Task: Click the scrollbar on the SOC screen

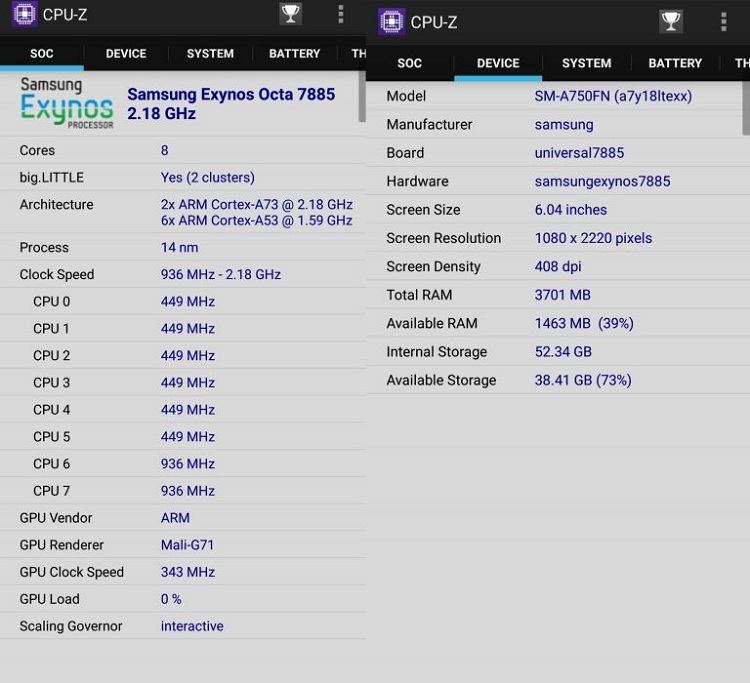Action: 362,97
